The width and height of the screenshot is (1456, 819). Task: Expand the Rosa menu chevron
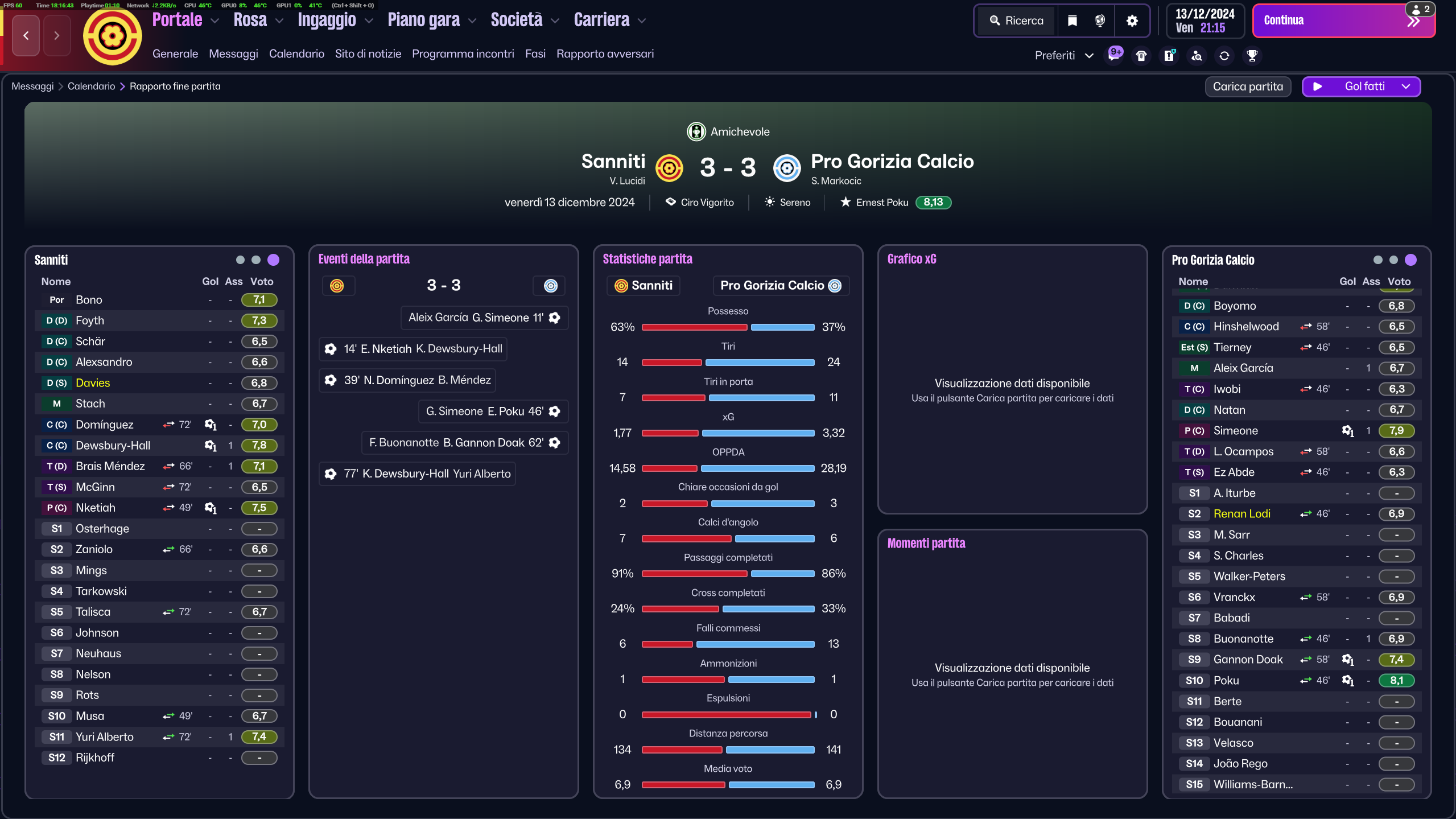pos(279,21)
